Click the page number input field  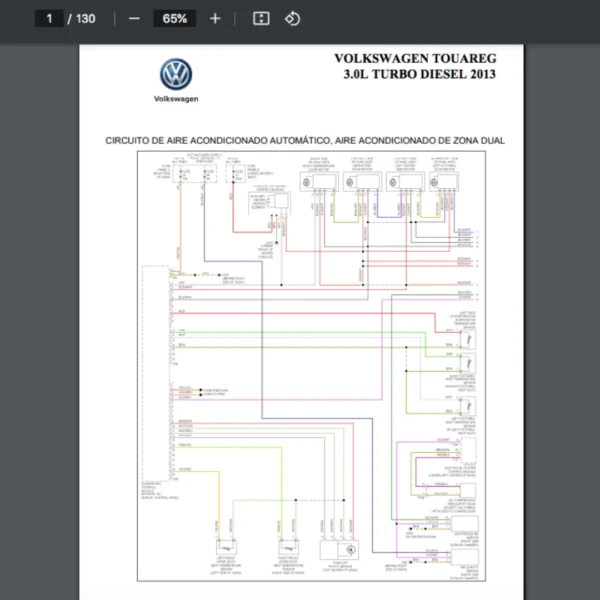pyautogui.click(x=49, y=18)
